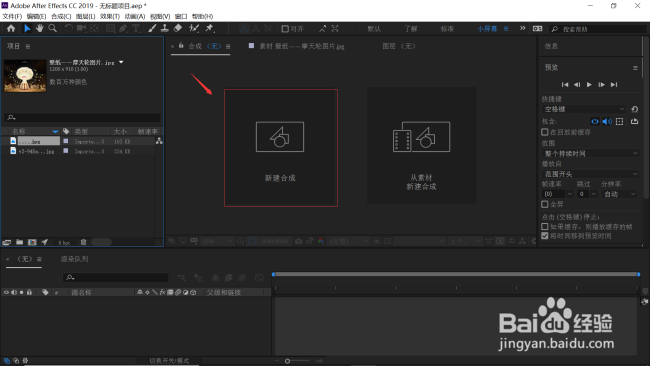Select the Pen tool
Viewport: 650px width, 366px height.
click(x=123, y=28)
